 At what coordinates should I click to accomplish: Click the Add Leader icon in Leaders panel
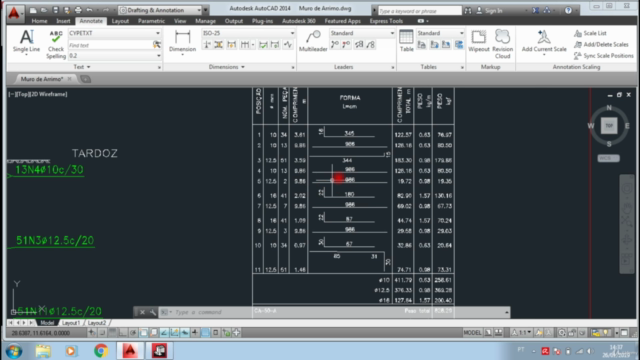coord(335,44)
